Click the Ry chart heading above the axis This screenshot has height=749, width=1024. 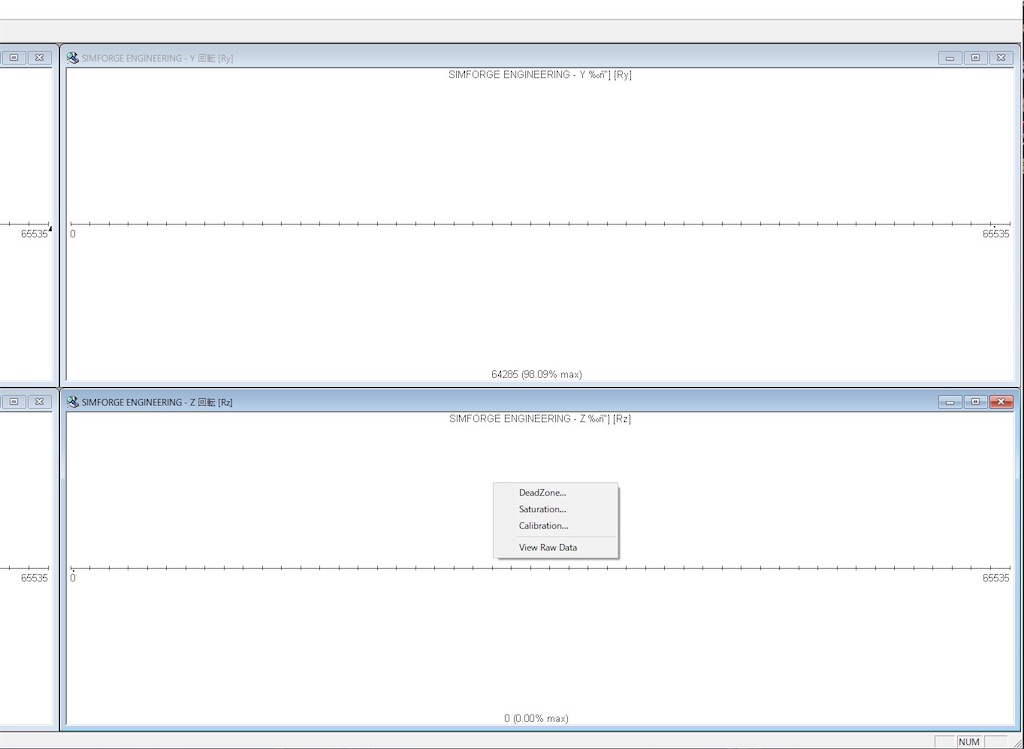pos(540,75)
